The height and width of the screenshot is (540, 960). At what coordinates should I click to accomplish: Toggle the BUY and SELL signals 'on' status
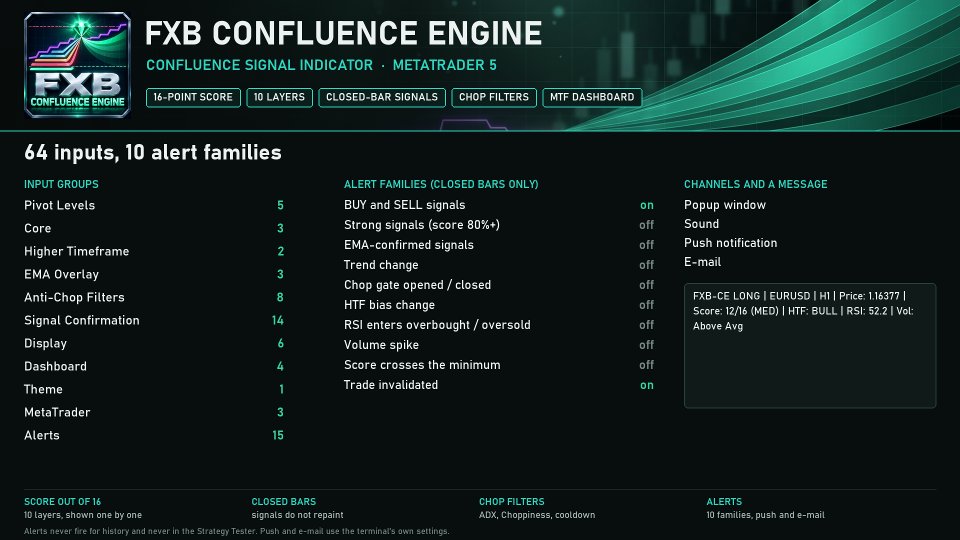pos(647,205)
